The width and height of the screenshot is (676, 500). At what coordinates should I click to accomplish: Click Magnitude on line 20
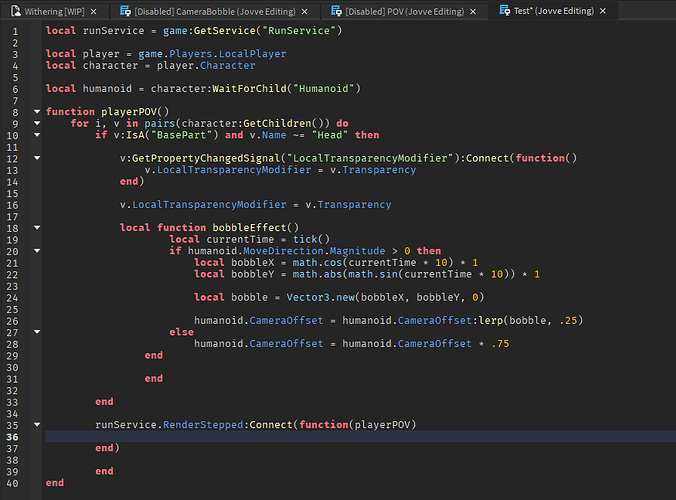coord(357,251)
